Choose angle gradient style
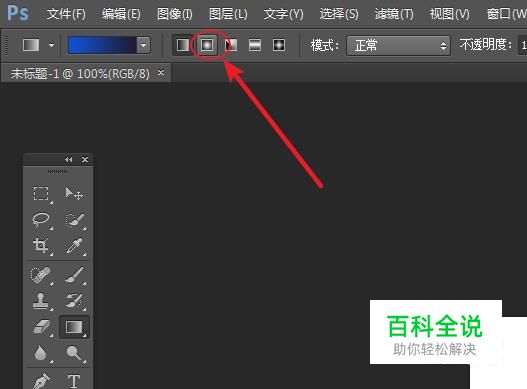This screenshot has width=527, height=389. point(231,45)
